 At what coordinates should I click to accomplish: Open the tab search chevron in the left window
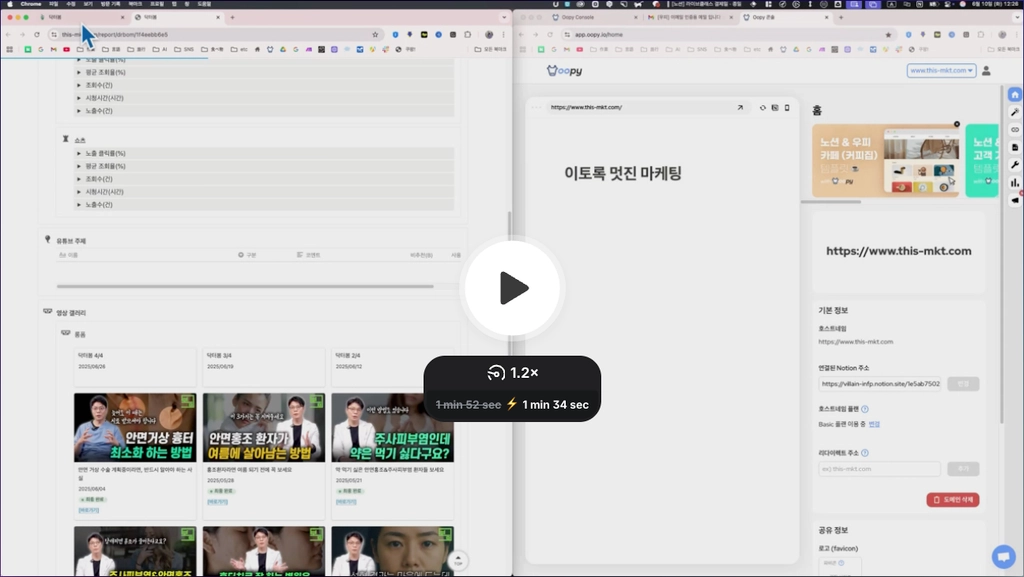(x=504, y=18)
